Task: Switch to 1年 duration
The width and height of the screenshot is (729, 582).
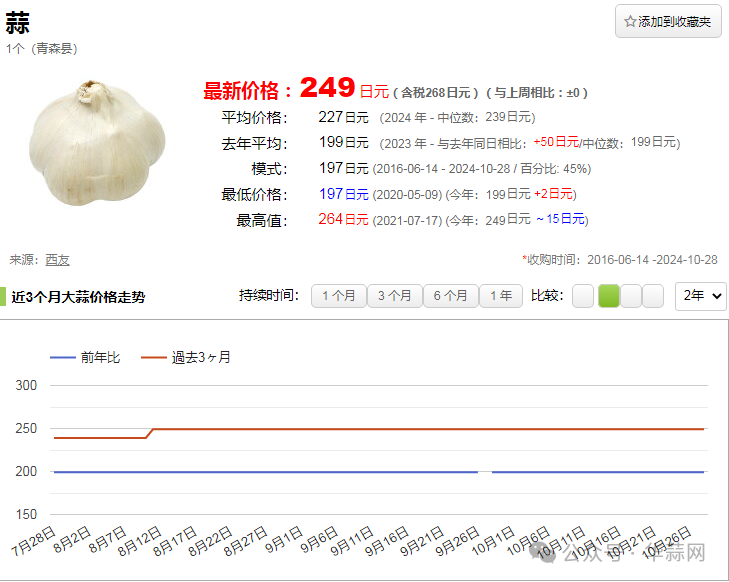Action: point(501,296)
